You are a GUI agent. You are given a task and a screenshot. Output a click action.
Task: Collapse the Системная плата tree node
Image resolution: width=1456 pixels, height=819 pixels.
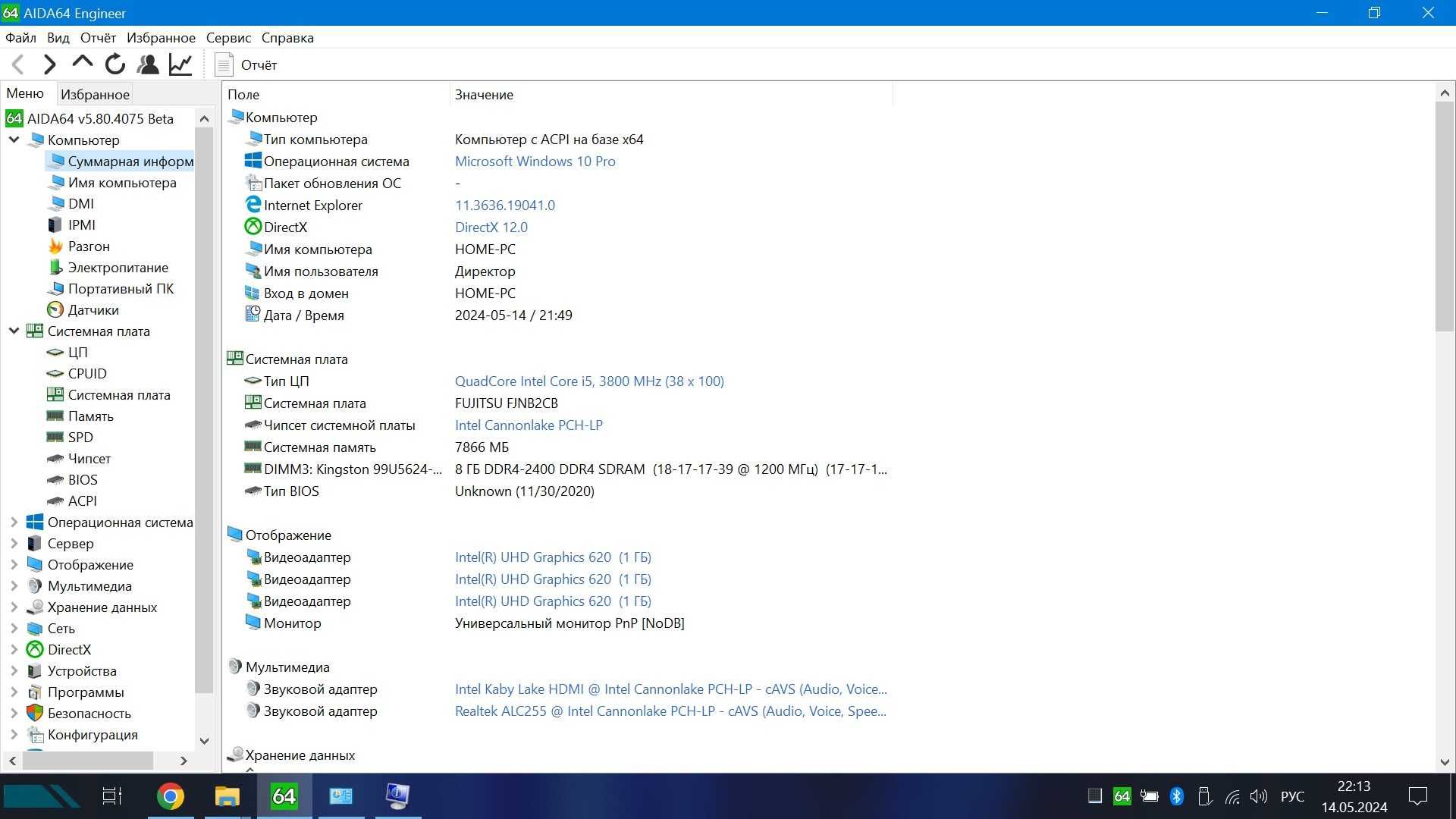tap(14, 331)
